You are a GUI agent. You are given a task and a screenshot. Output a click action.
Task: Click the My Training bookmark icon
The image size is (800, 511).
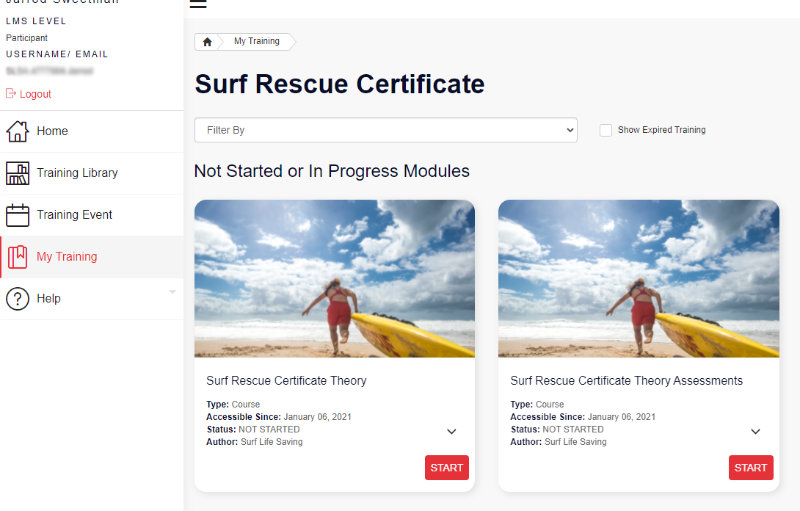tap(17, 257)
